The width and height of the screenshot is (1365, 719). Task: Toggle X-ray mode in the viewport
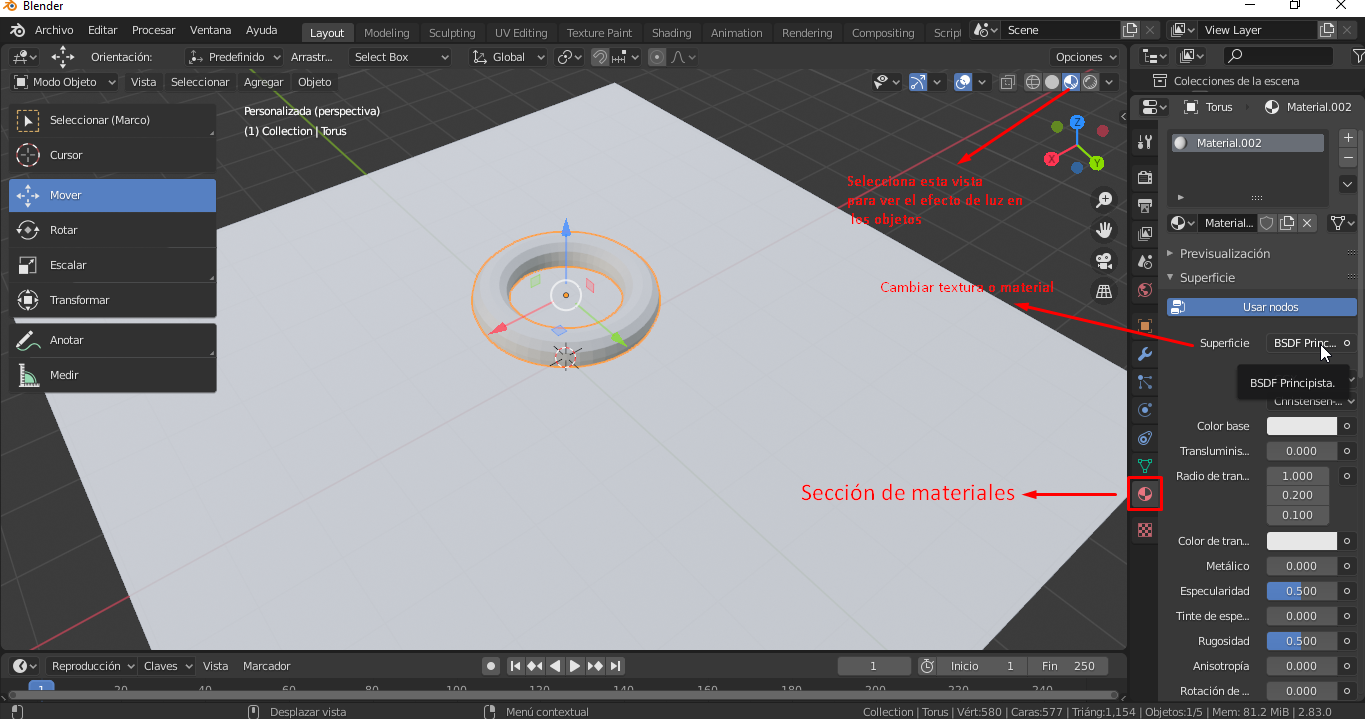click(x=1007, y=82)
